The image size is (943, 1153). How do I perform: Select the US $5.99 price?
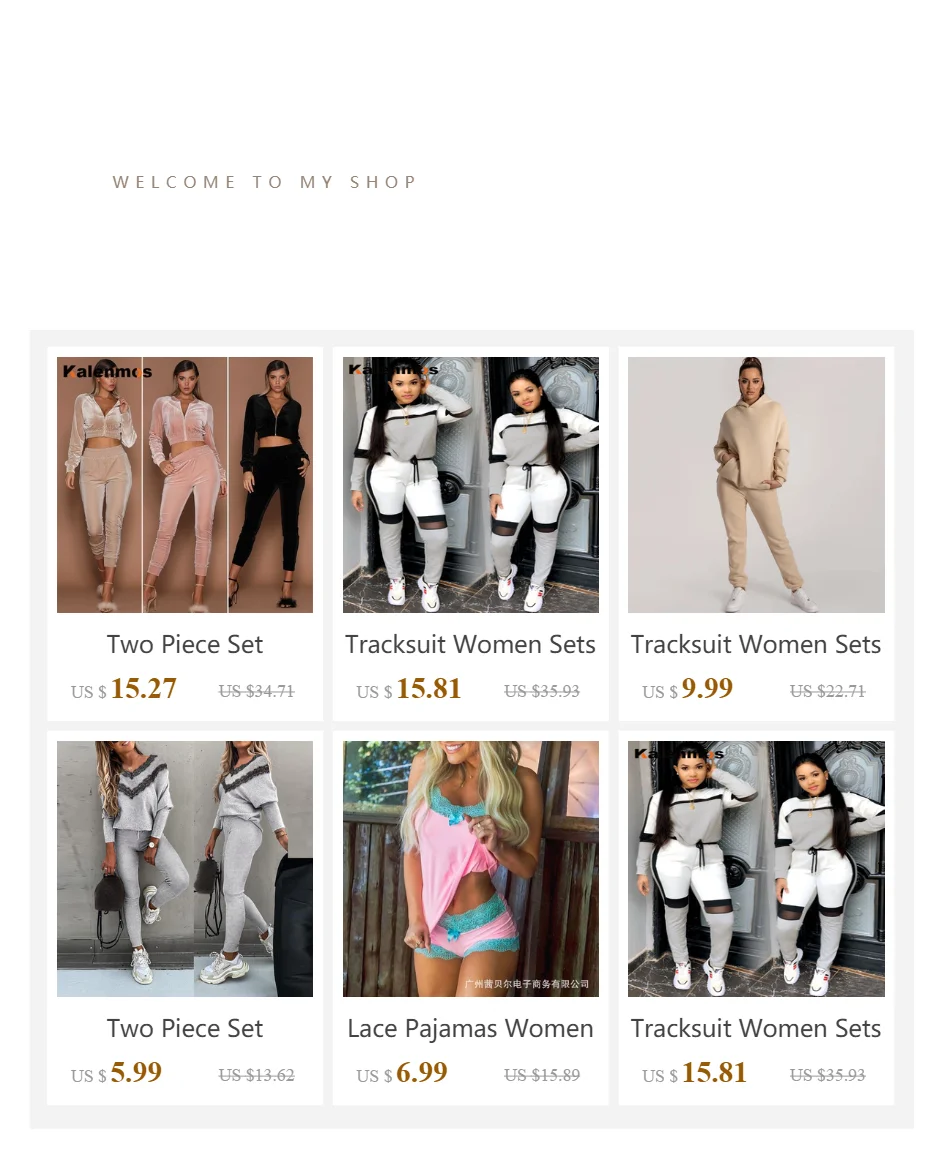click(x=116, y=1073)
